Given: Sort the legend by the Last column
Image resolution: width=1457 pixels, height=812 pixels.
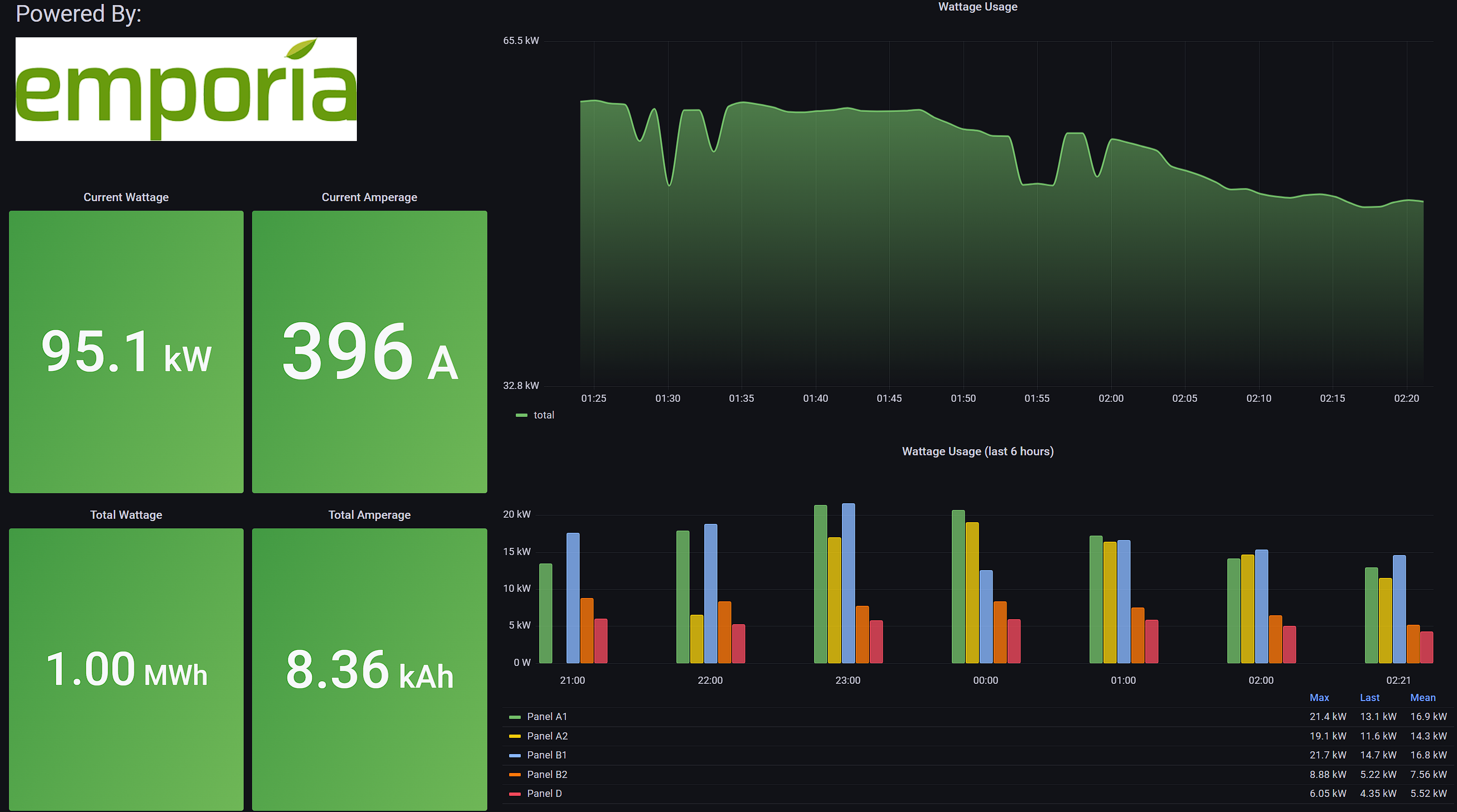Looking at the screenshot, I should tap(1369, 698).
